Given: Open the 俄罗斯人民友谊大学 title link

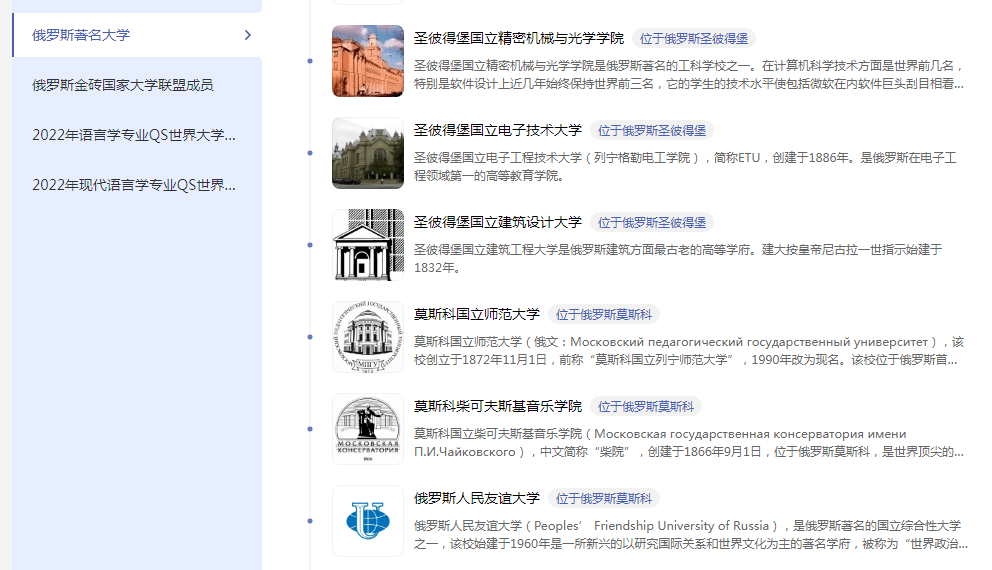Looking at the screenshot, I should tap(477, 498).
